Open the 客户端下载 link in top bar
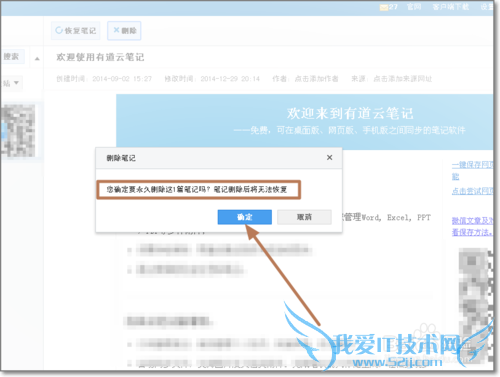 click(x=451, y=7)
